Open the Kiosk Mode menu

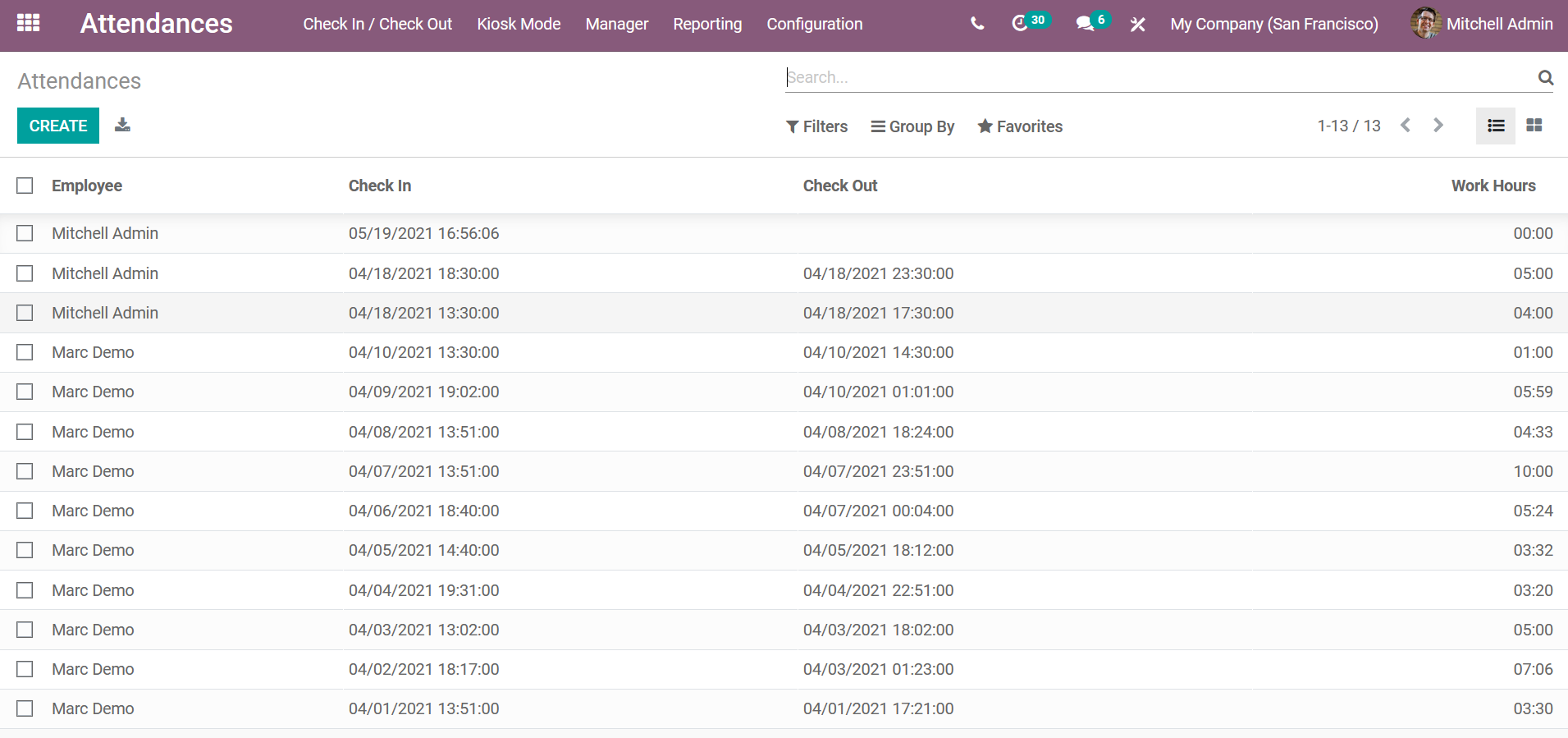pos(519,25)
